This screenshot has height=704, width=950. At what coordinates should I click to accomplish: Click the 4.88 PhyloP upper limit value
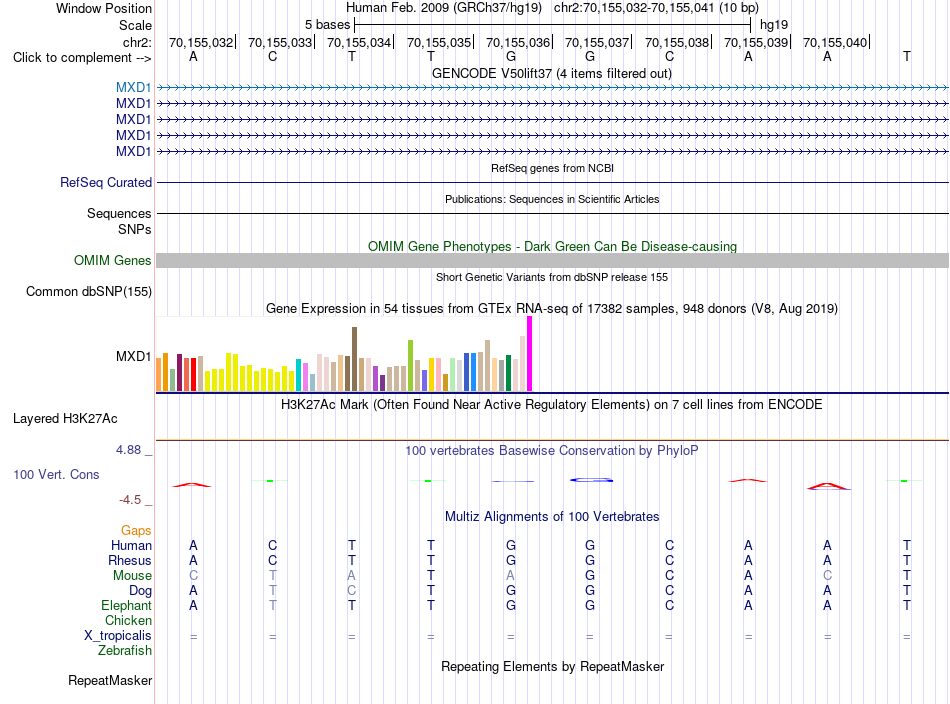(x=128, y=450)
